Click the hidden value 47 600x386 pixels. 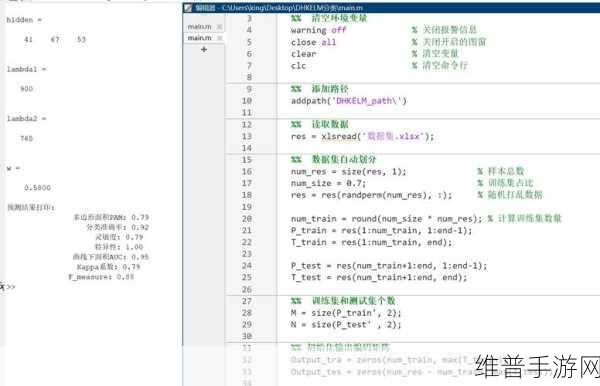55,39
